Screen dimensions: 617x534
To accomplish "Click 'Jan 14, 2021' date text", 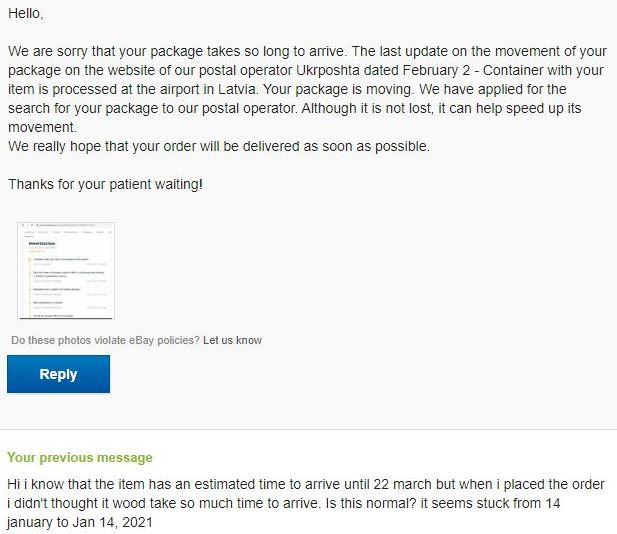I will pos(112,522).
